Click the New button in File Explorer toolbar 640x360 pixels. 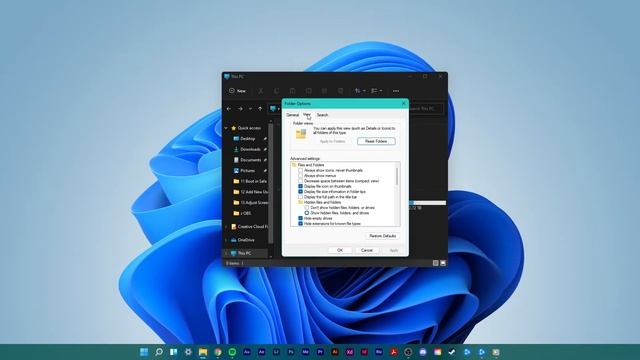tap(238, 91)
